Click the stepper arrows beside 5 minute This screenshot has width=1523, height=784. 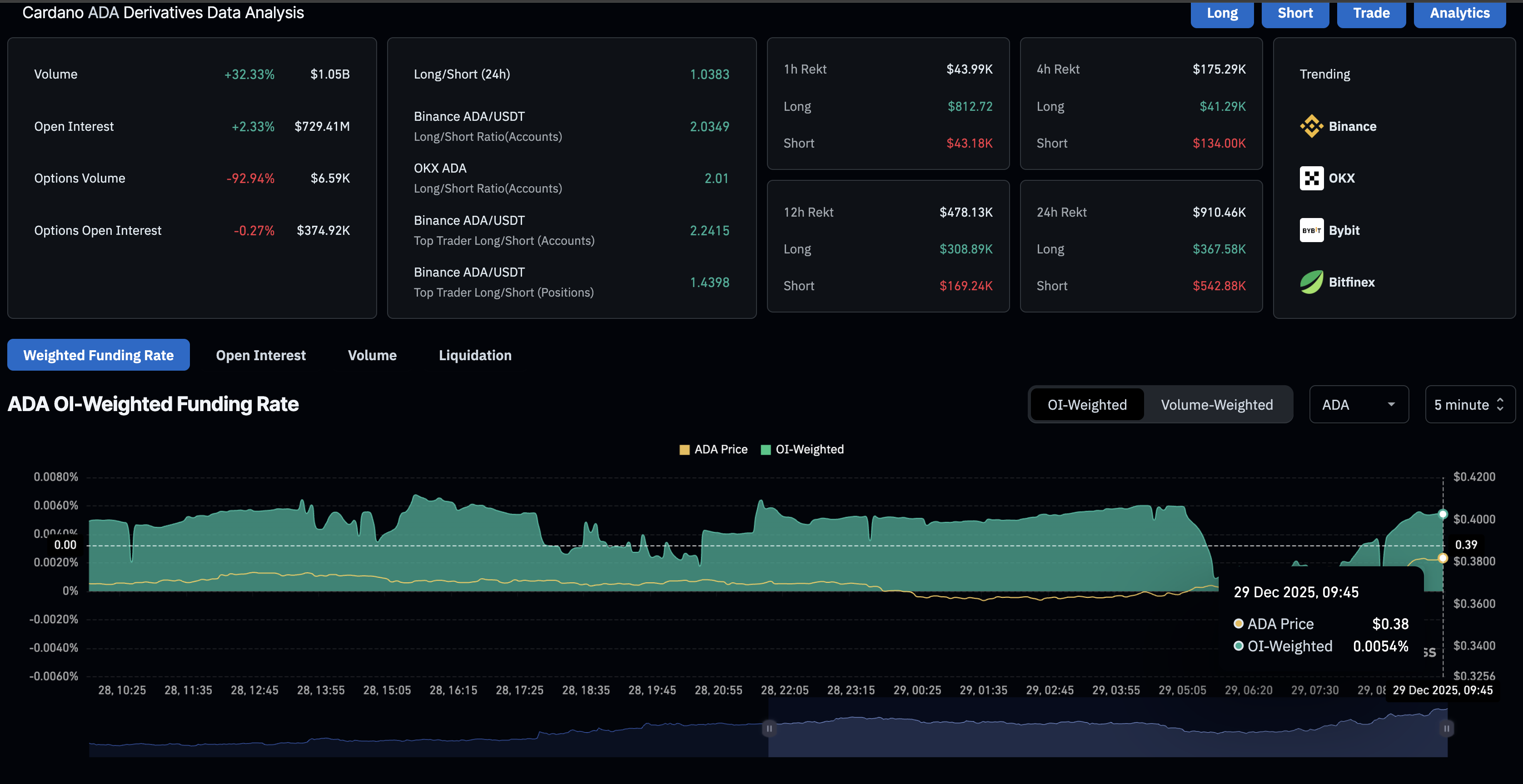click(1502, 404)
